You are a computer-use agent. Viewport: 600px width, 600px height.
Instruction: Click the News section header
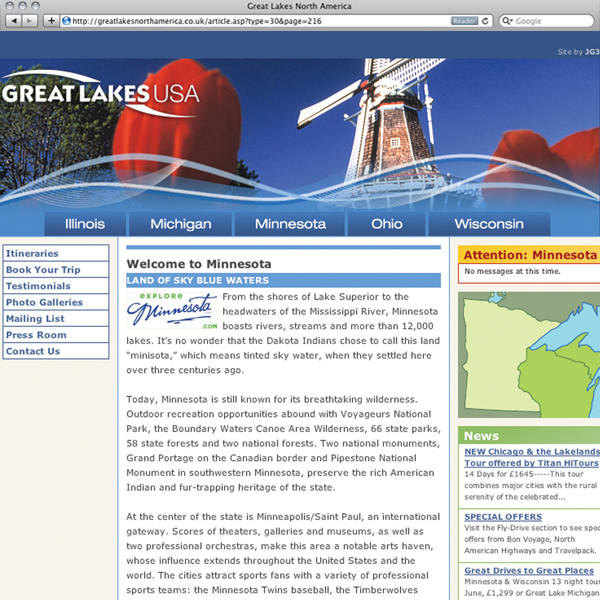[529, 436]
